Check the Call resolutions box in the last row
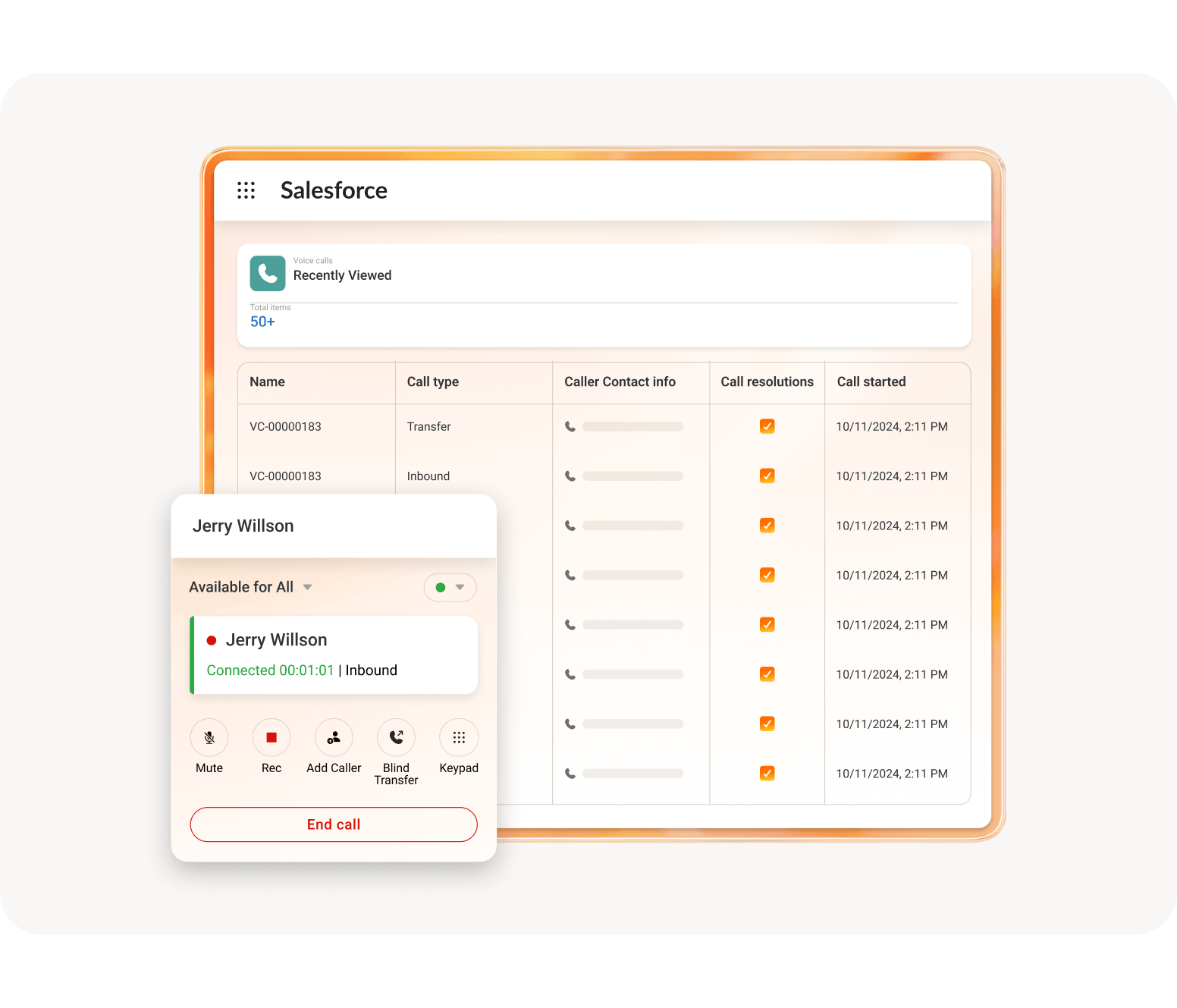 [767, 773]
